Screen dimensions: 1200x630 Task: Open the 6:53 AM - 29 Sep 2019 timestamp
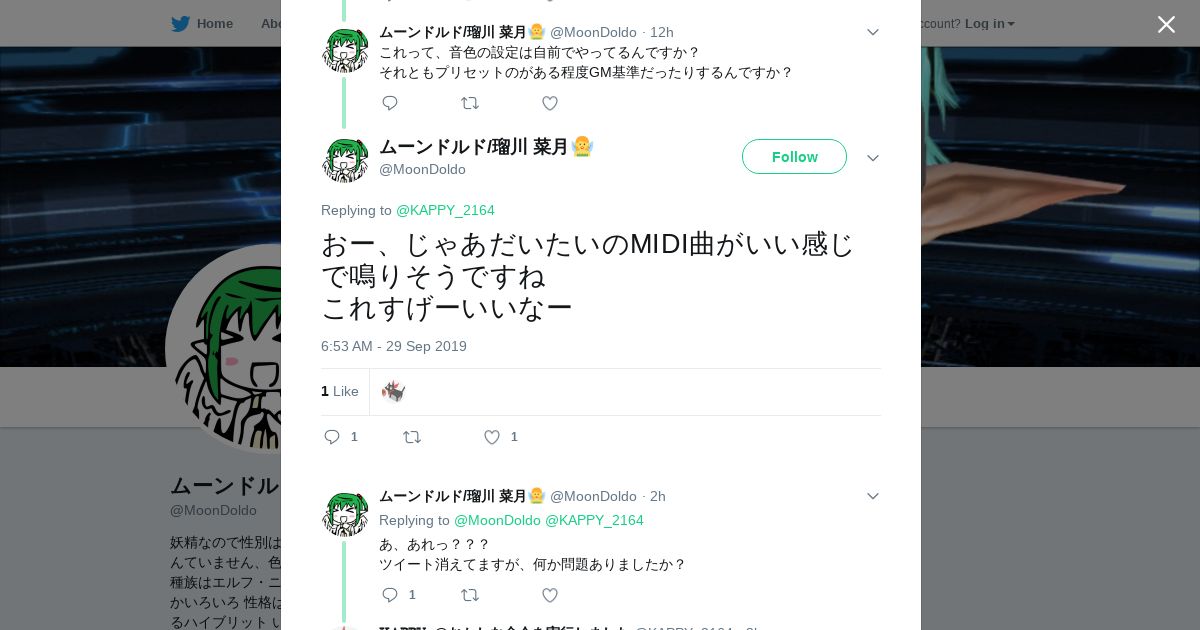[394, 346]
